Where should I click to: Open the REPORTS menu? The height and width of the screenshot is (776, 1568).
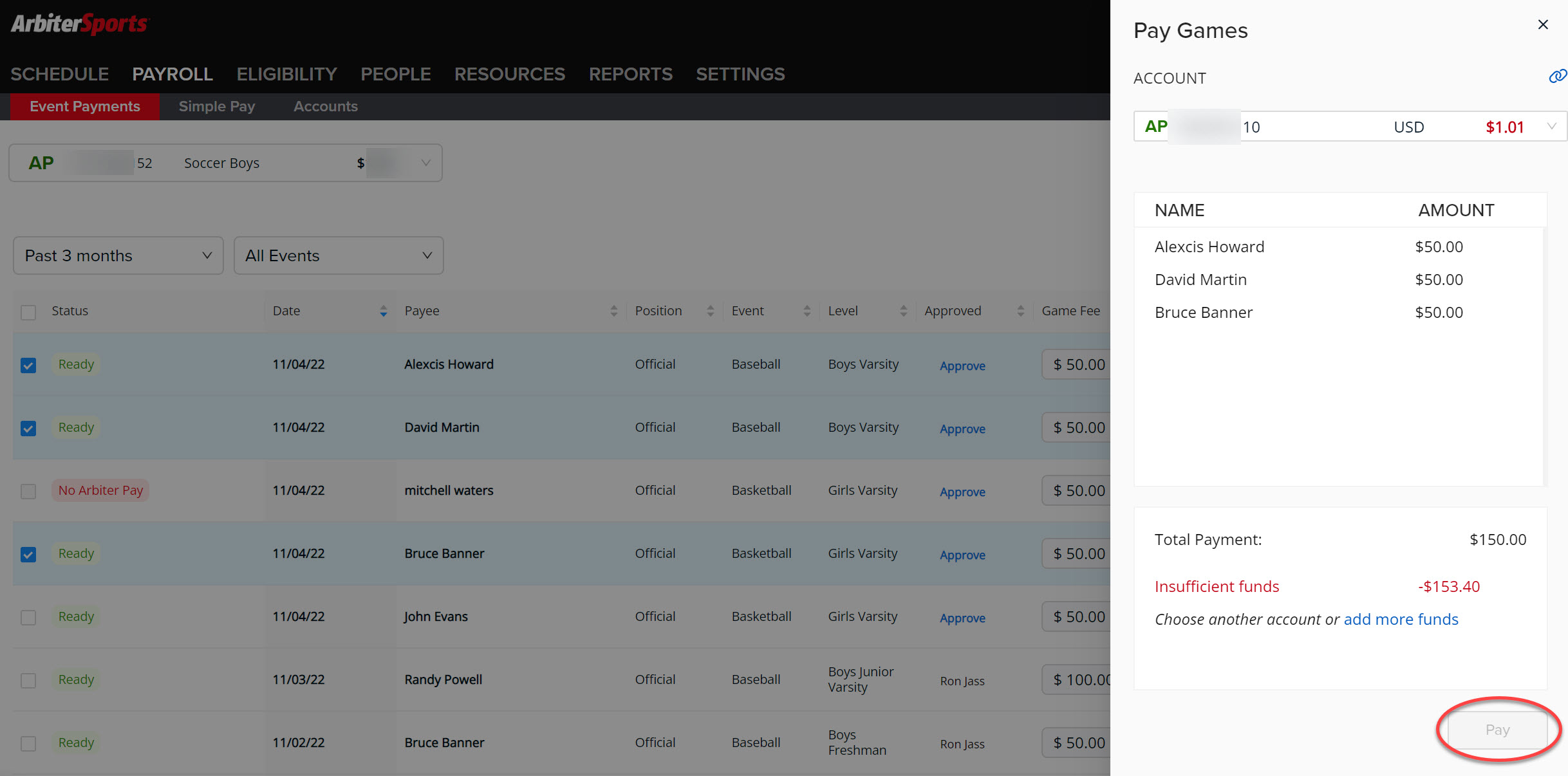(631, 74)
